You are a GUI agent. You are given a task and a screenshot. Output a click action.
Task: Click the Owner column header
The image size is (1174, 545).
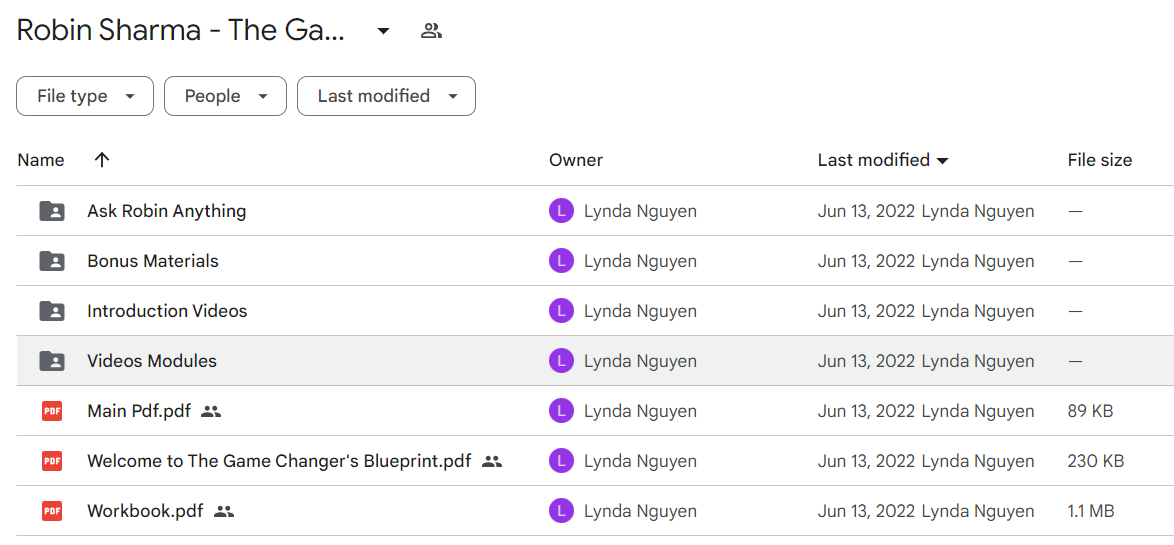[576, 159]
